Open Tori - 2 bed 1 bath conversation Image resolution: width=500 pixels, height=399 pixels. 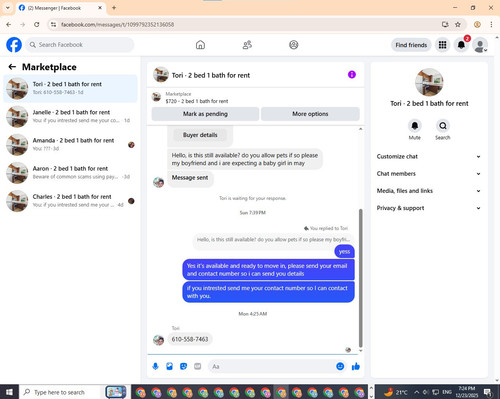[70, 88]
